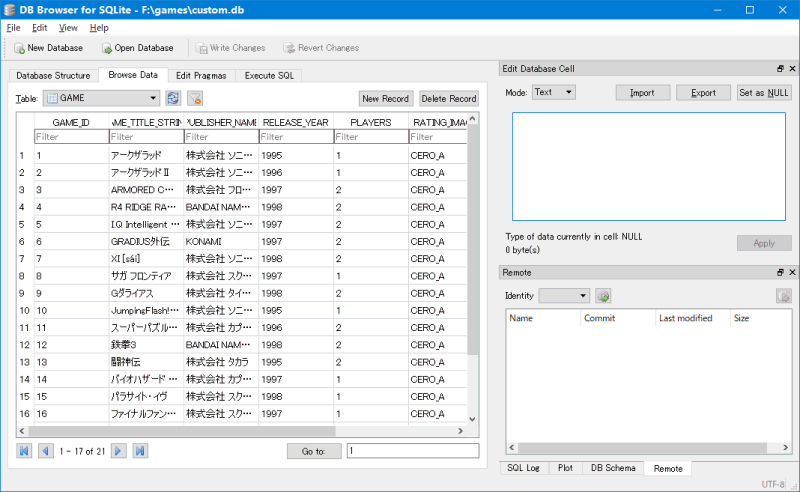Click the New Record button
This screenshot has width=800, height=492.
point(385,99)
